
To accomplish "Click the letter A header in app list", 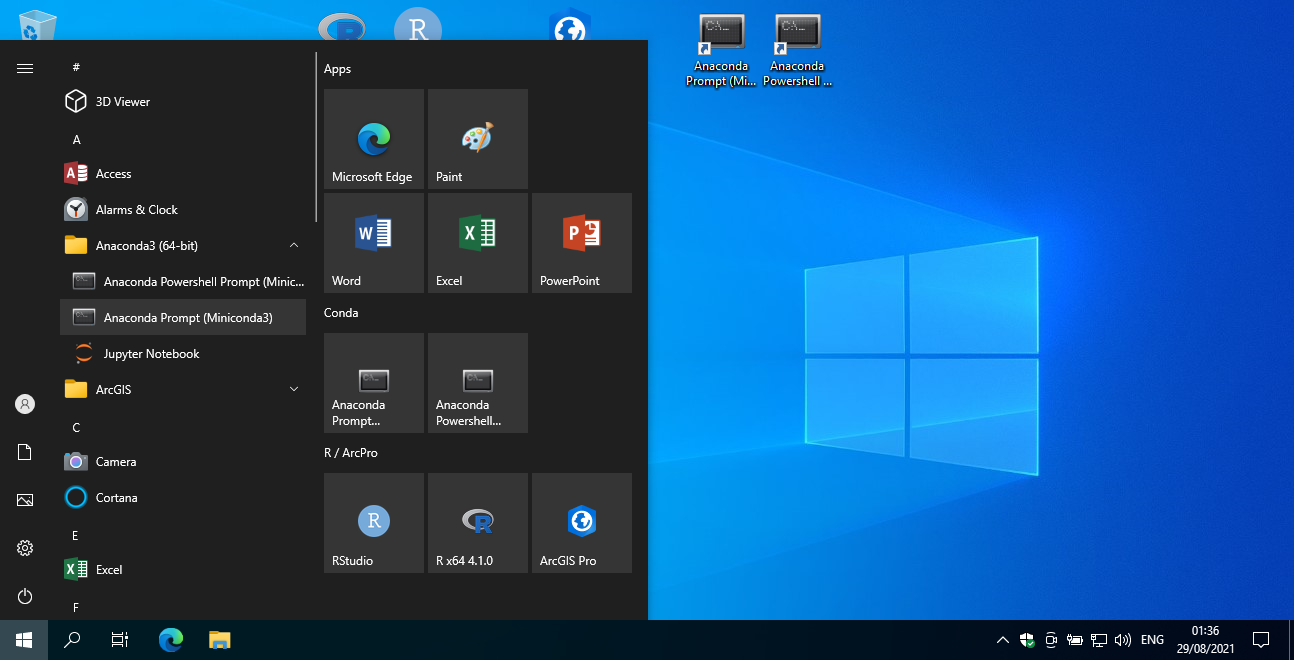I will [x=77, y=139].
